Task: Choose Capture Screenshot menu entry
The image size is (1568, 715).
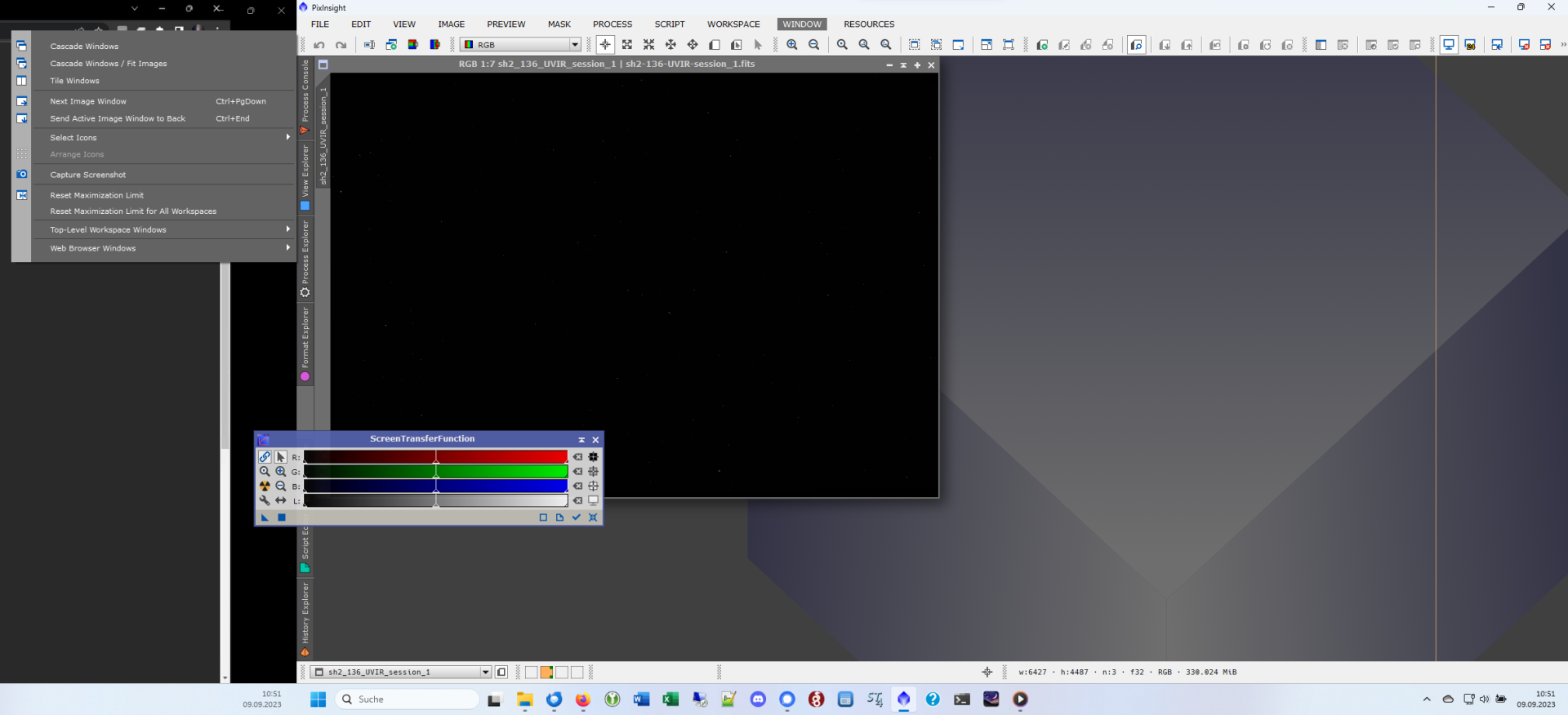Action: coord(163,175)
